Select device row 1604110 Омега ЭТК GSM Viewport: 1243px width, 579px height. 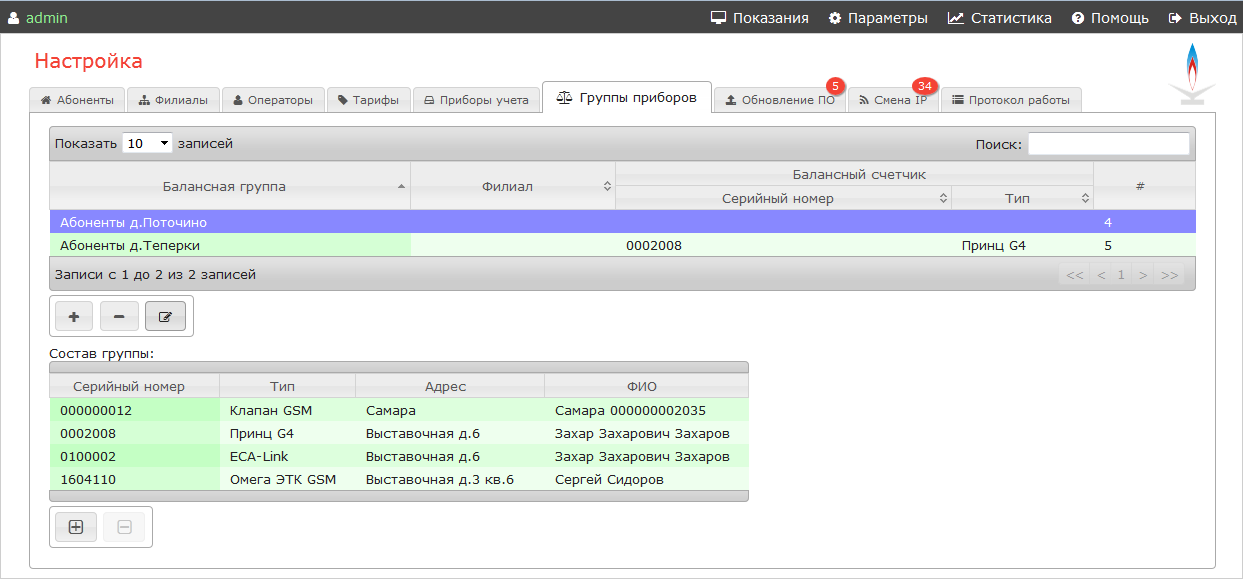click(398, 480)
